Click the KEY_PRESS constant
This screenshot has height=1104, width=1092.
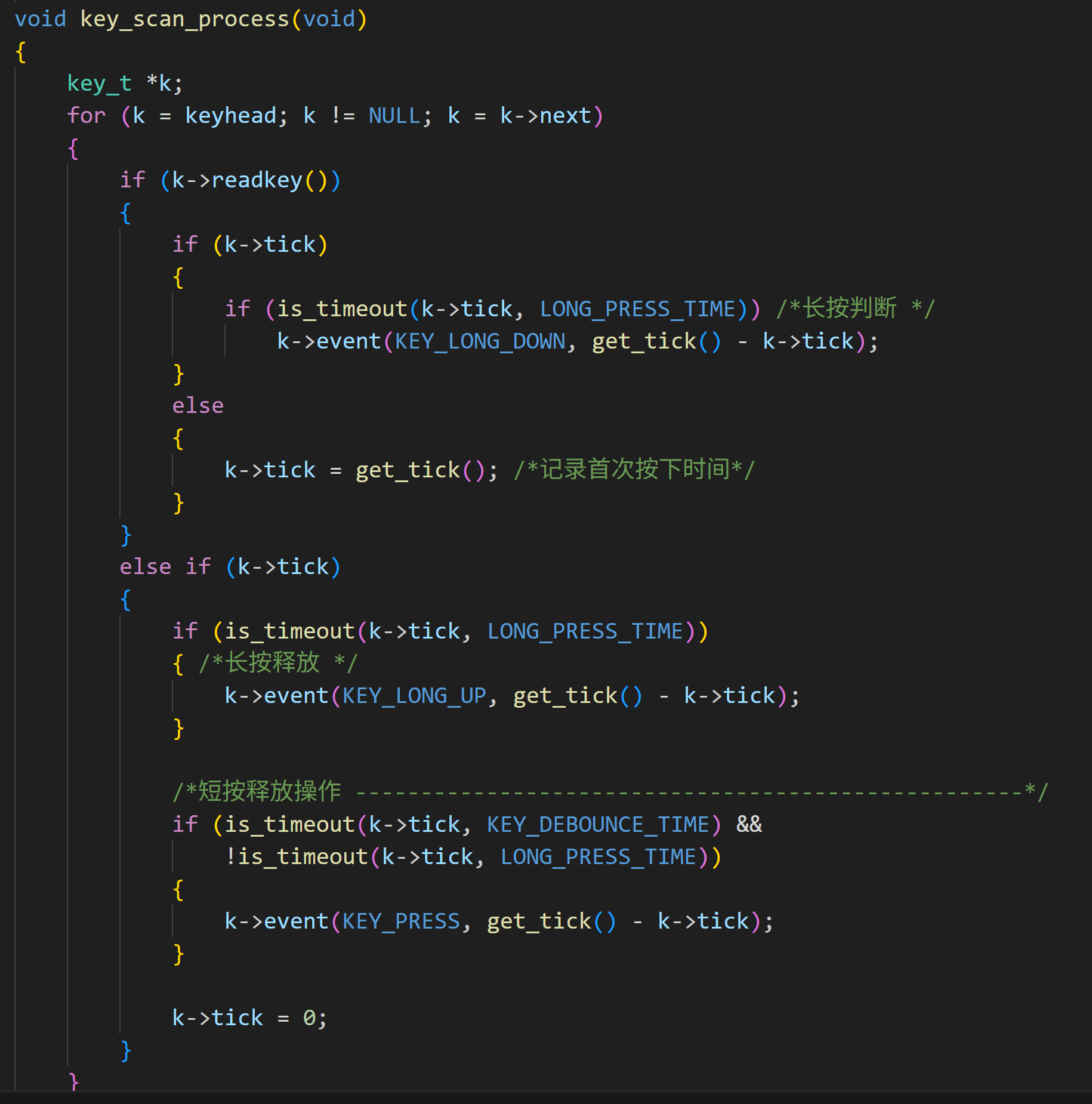(x=401, y=921)
